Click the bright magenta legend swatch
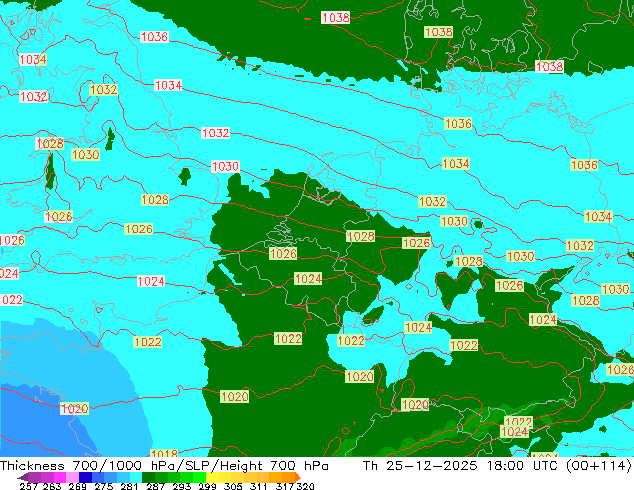Viewport: 634px width, 490px height. [x=60, y=477]
